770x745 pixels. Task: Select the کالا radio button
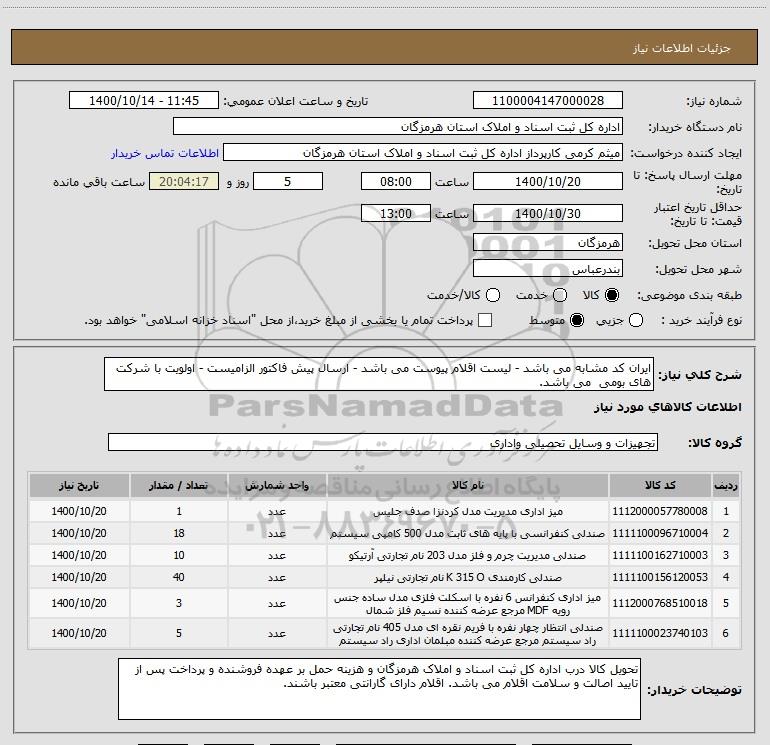click(x=612, y=295)
